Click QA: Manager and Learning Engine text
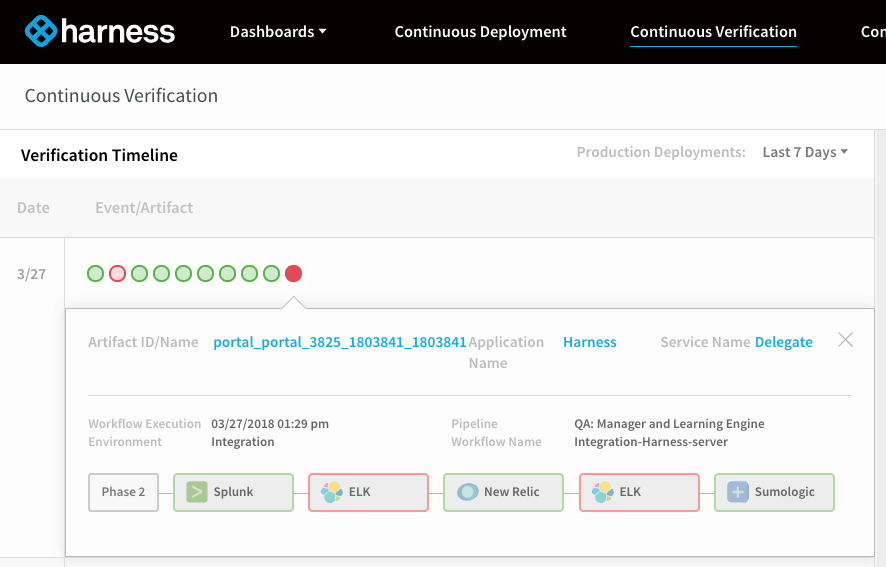 click(x=669, y=424)
